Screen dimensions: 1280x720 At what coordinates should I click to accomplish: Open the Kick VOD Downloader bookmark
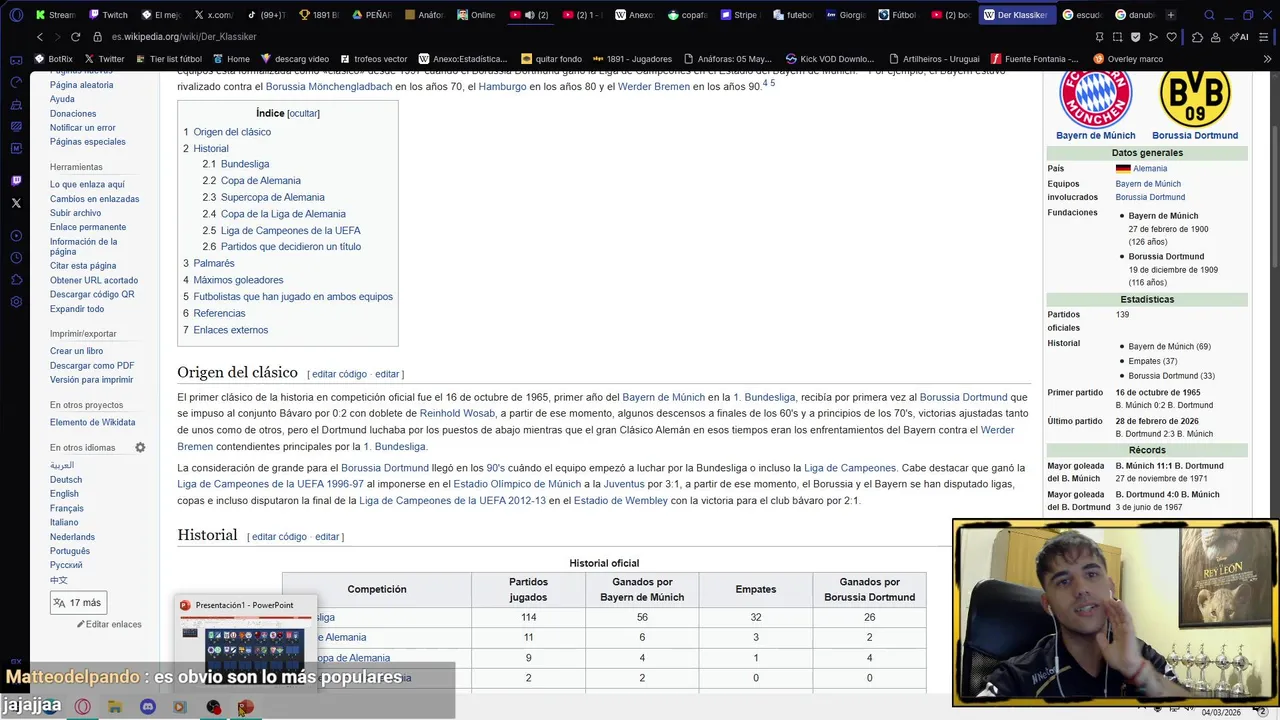pyautogui.click(x=829, y=59)
